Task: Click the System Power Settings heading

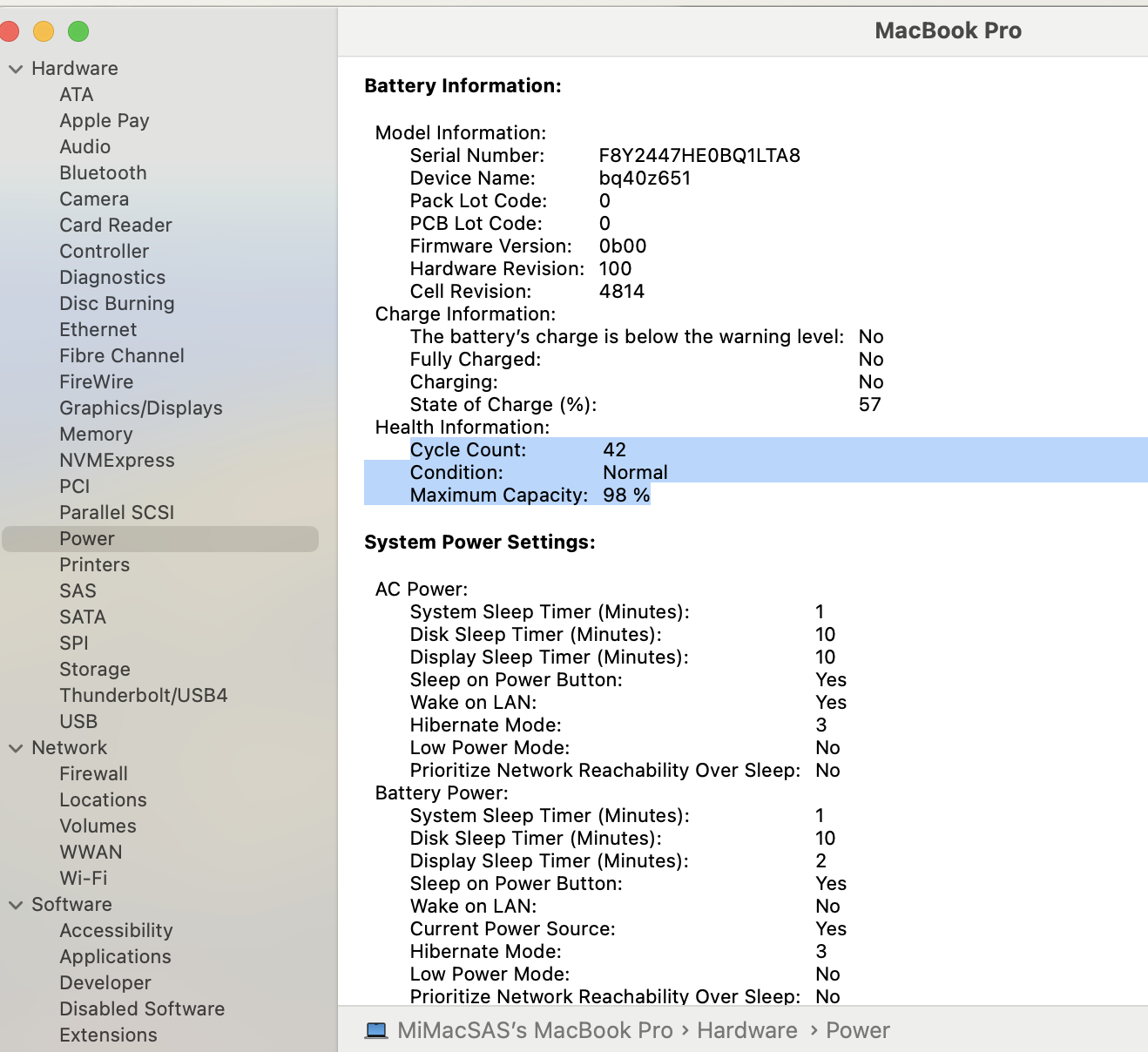Action: tap(480, 543)
